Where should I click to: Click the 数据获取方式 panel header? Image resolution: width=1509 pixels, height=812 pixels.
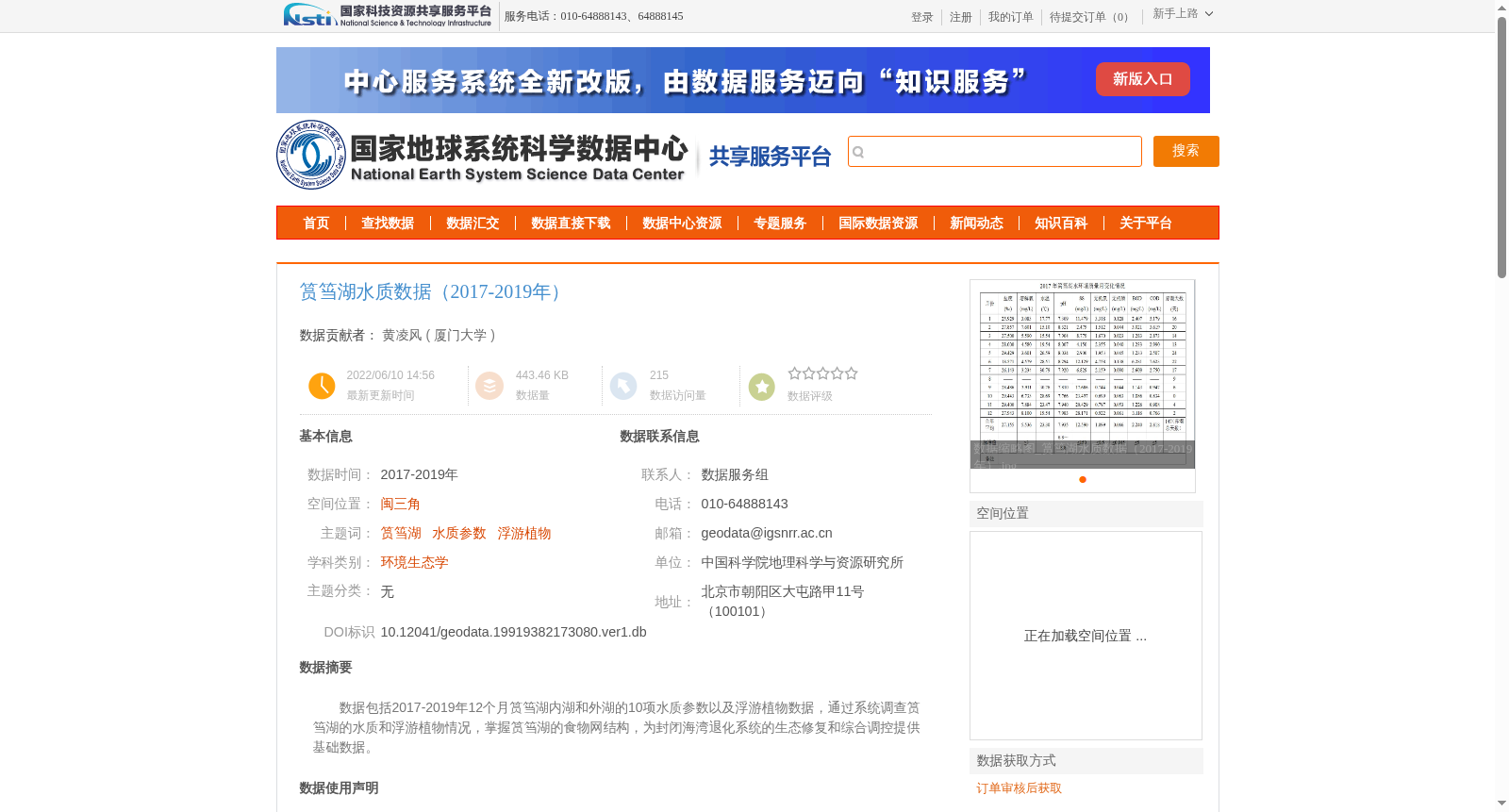[1086, 761]
